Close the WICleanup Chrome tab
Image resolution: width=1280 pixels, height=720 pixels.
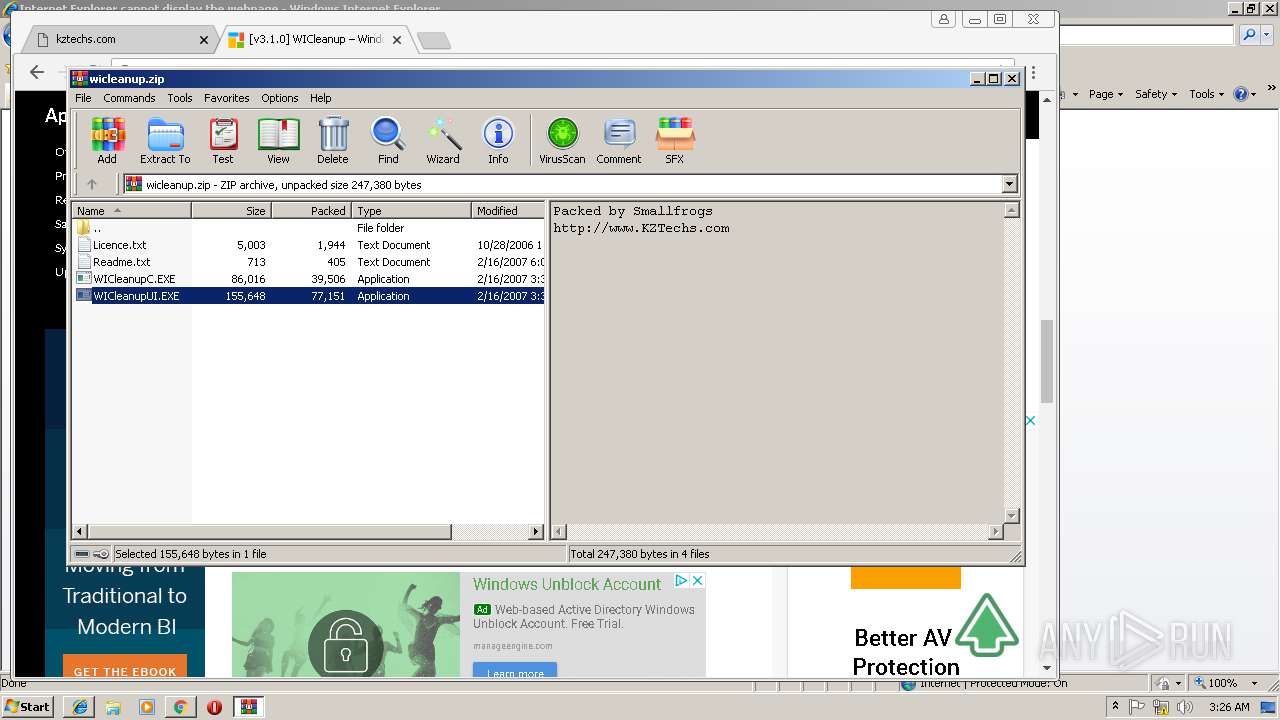(397, 40)
